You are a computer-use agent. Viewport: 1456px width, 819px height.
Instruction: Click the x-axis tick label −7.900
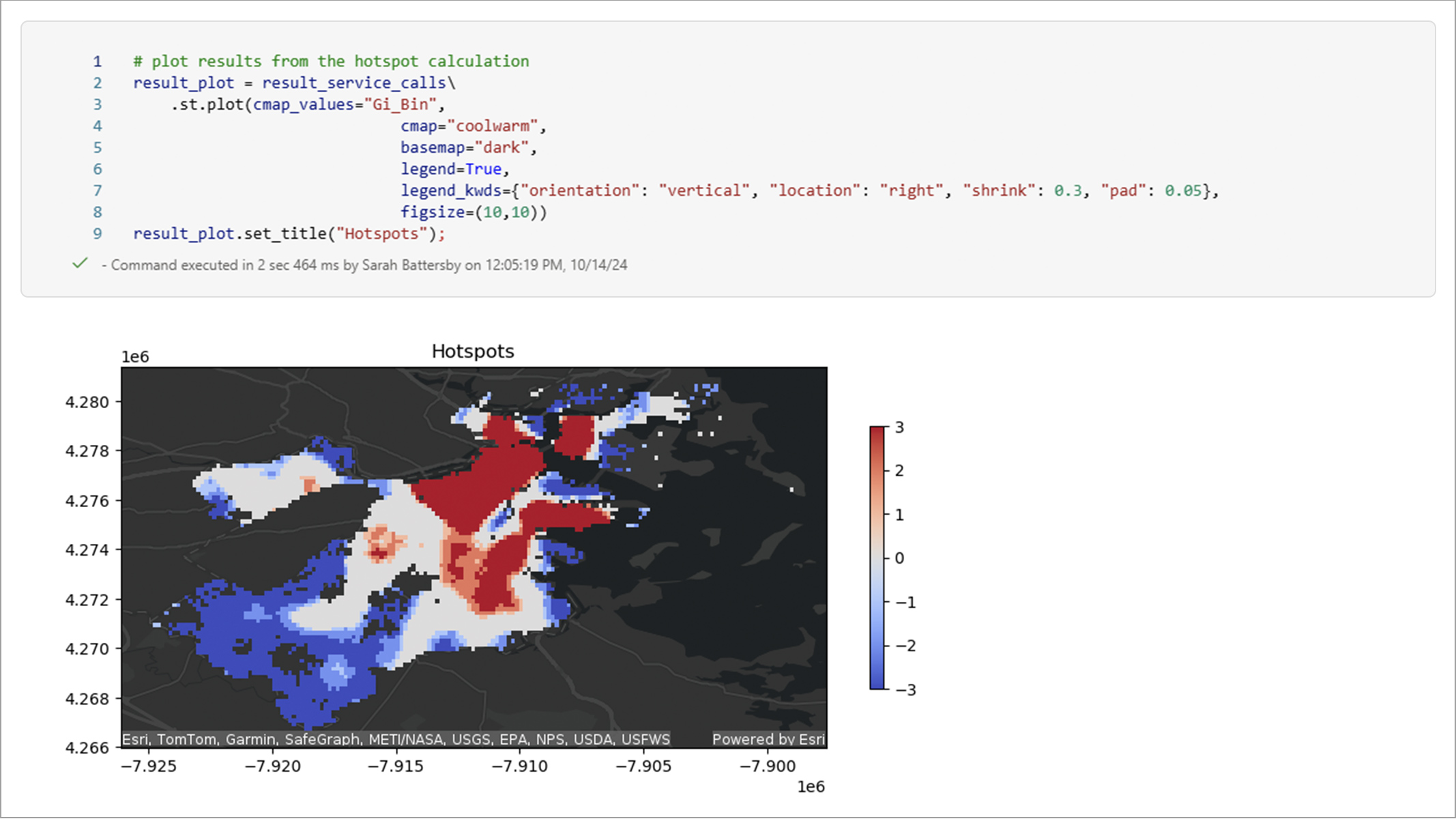tap(768, 766)
